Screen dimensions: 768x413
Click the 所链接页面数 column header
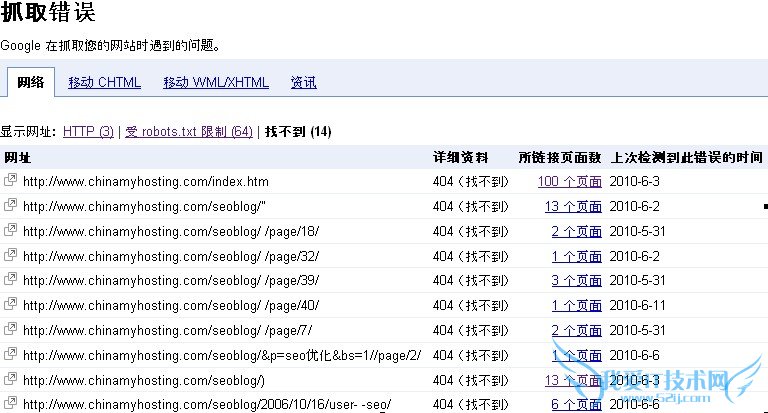click(560, 157)
